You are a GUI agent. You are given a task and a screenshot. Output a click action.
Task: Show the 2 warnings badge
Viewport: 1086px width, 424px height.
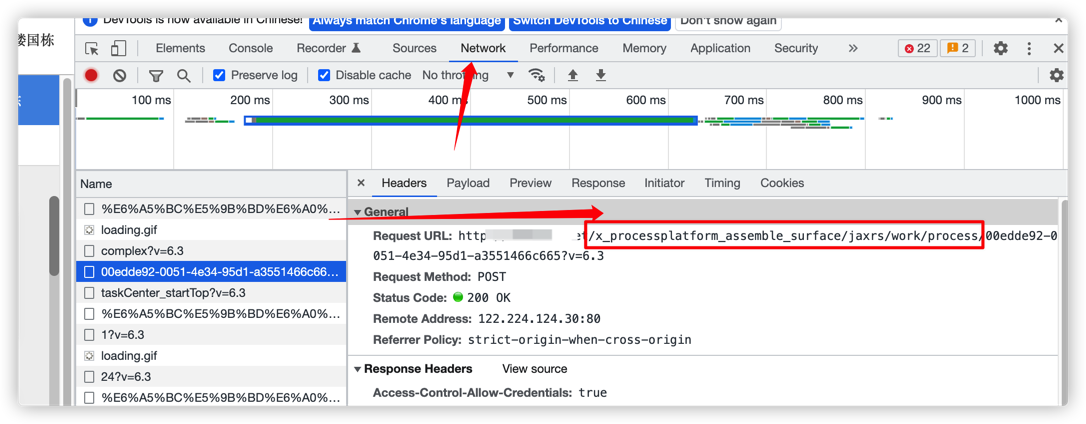[x=958, y=48]
